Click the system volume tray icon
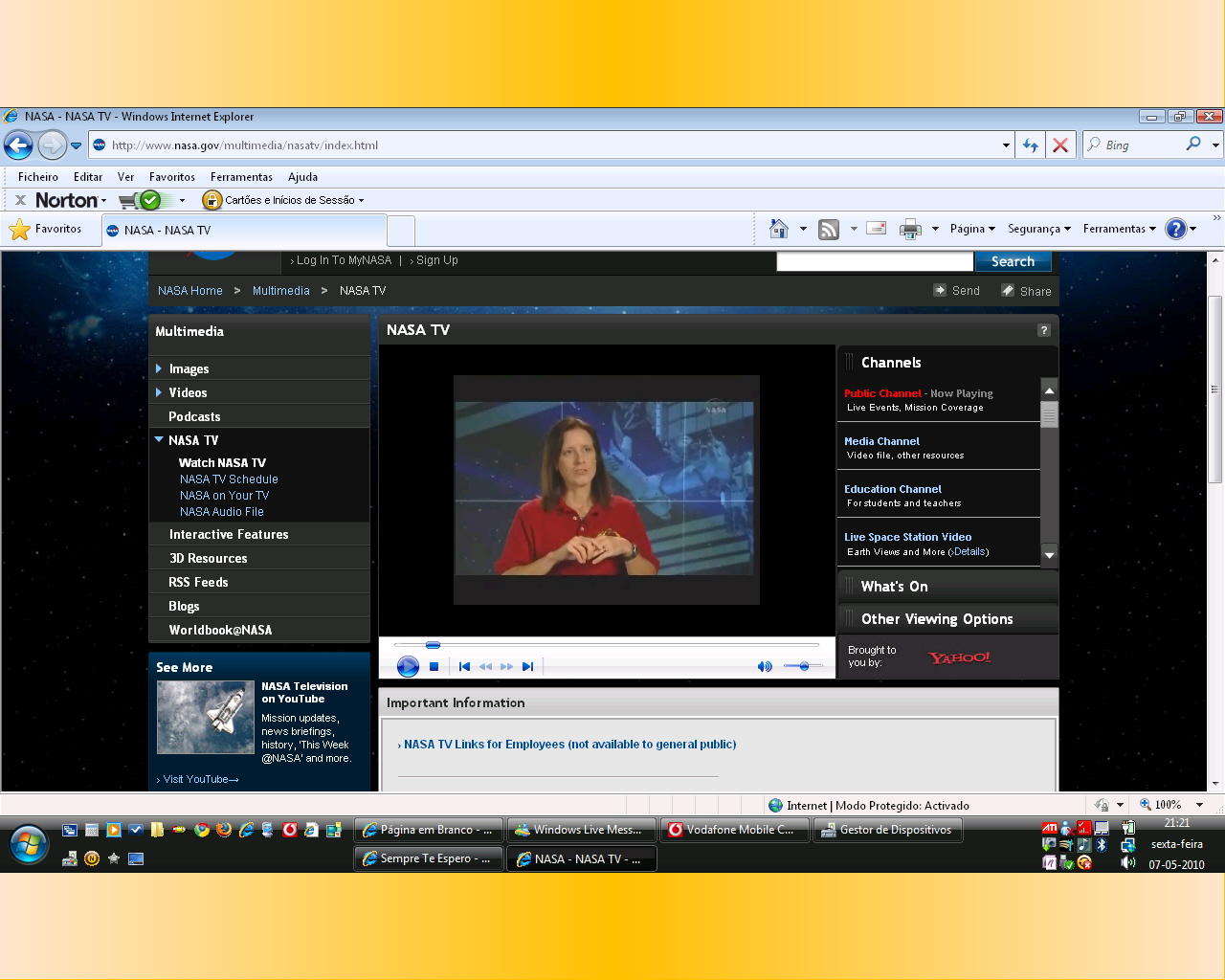 tap(1128, 862)
